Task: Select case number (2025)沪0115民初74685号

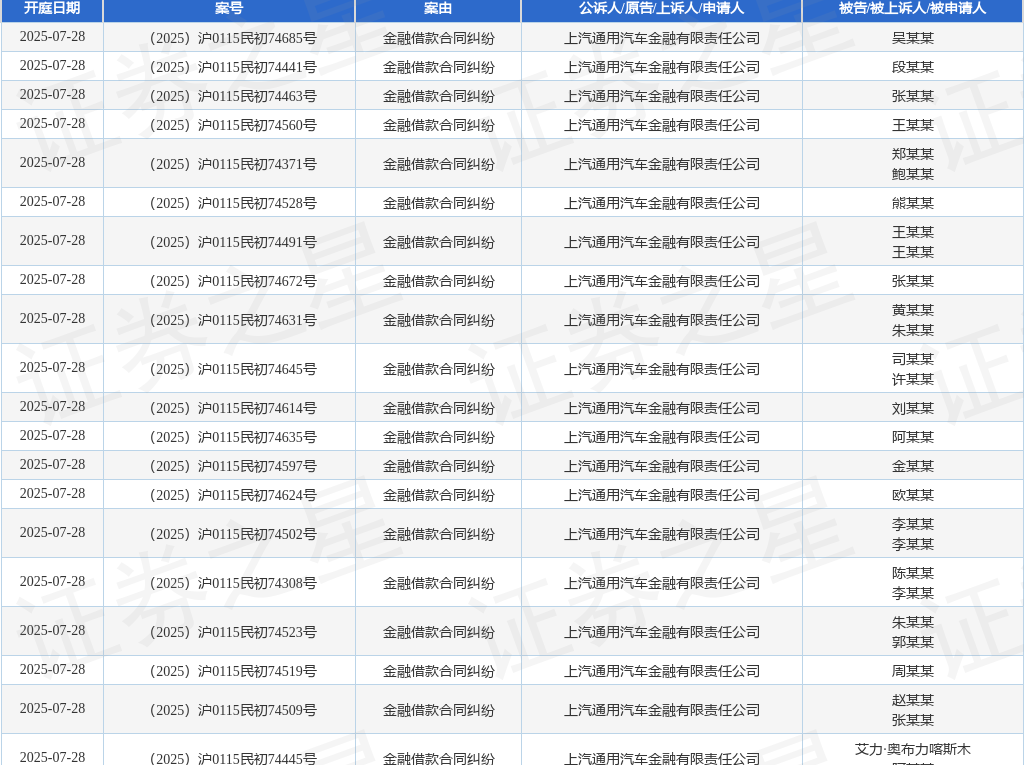Action: pos(233,39)
